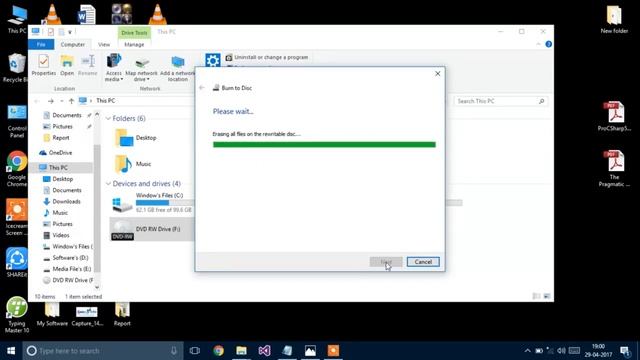640x360 pixels.
Task: Switch to the View ribbon tab
Action: (104, 44)
